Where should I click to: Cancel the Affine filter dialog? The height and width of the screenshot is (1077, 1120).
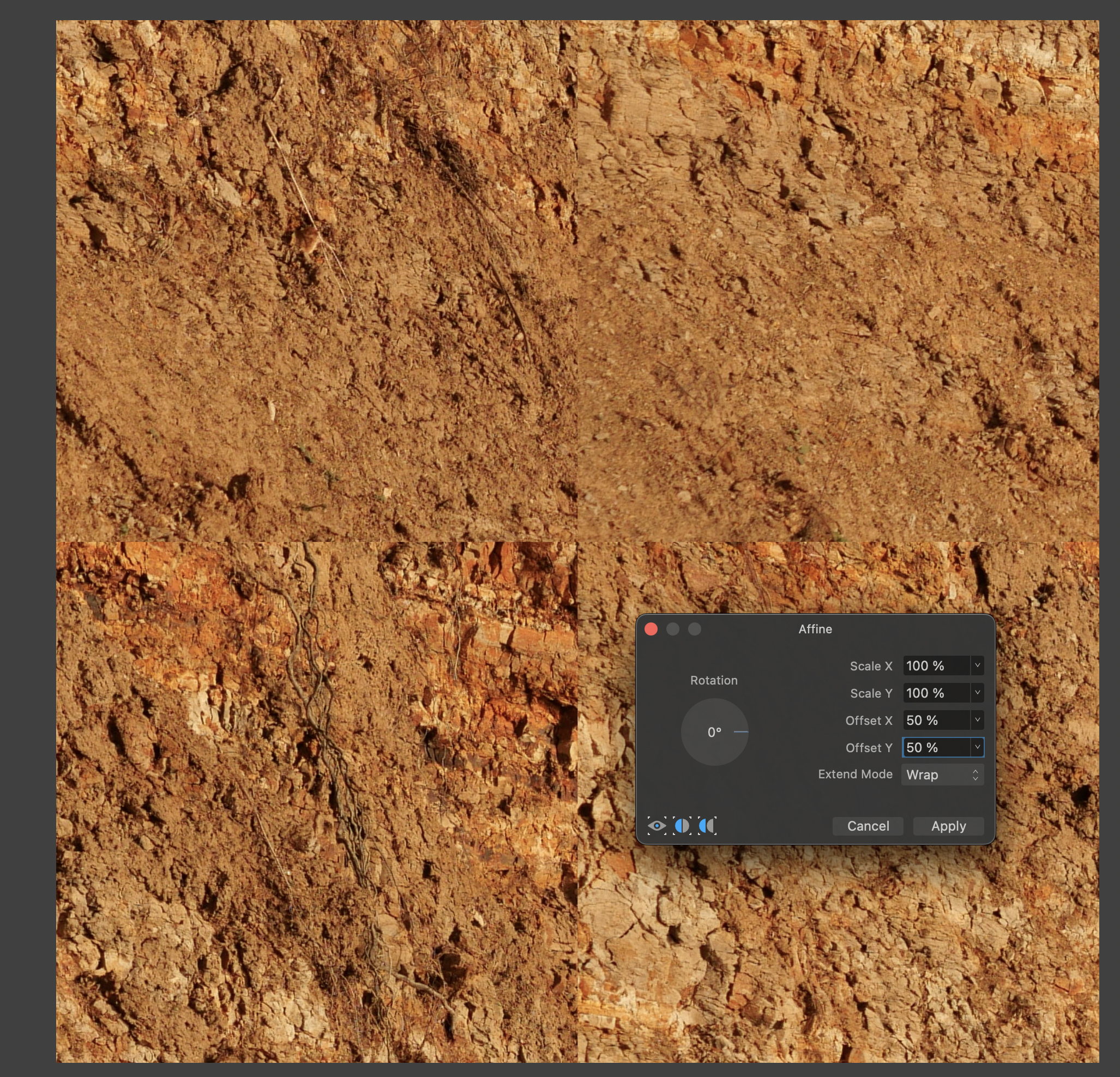point(868,826)
